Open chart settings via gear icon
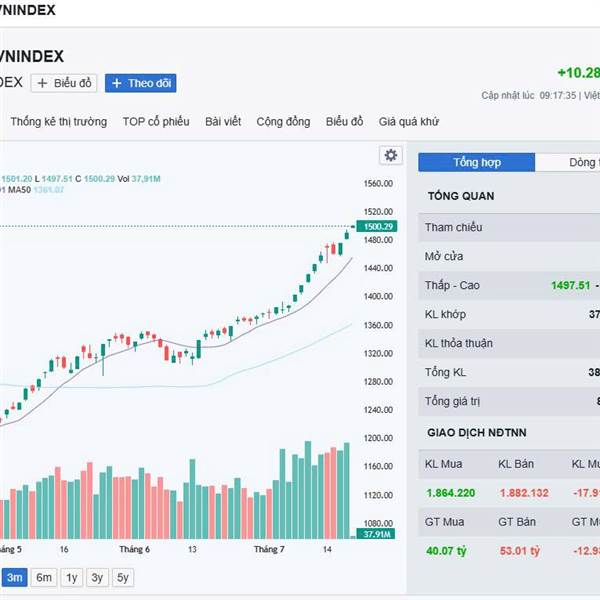Viewport: 600px width, 600px height. pyautogui.click(x=390, y=155)
